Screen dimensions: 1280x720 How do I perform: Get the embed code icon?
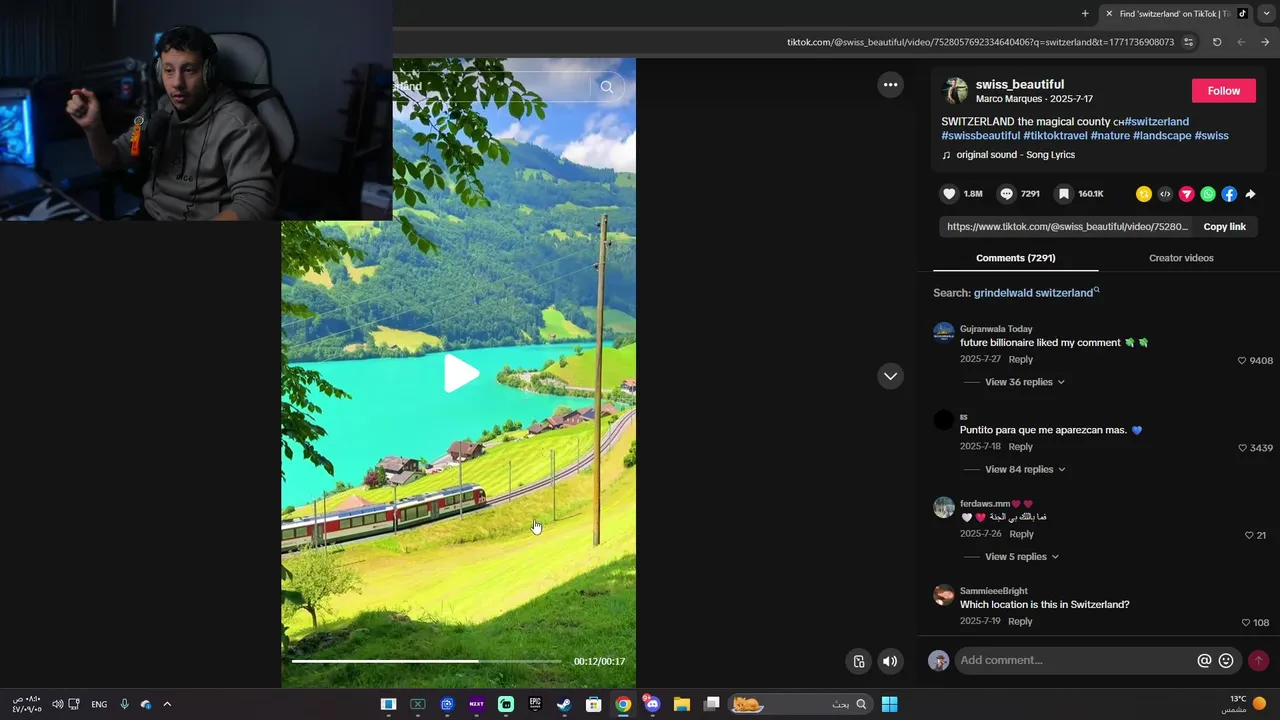(1165, 194)
